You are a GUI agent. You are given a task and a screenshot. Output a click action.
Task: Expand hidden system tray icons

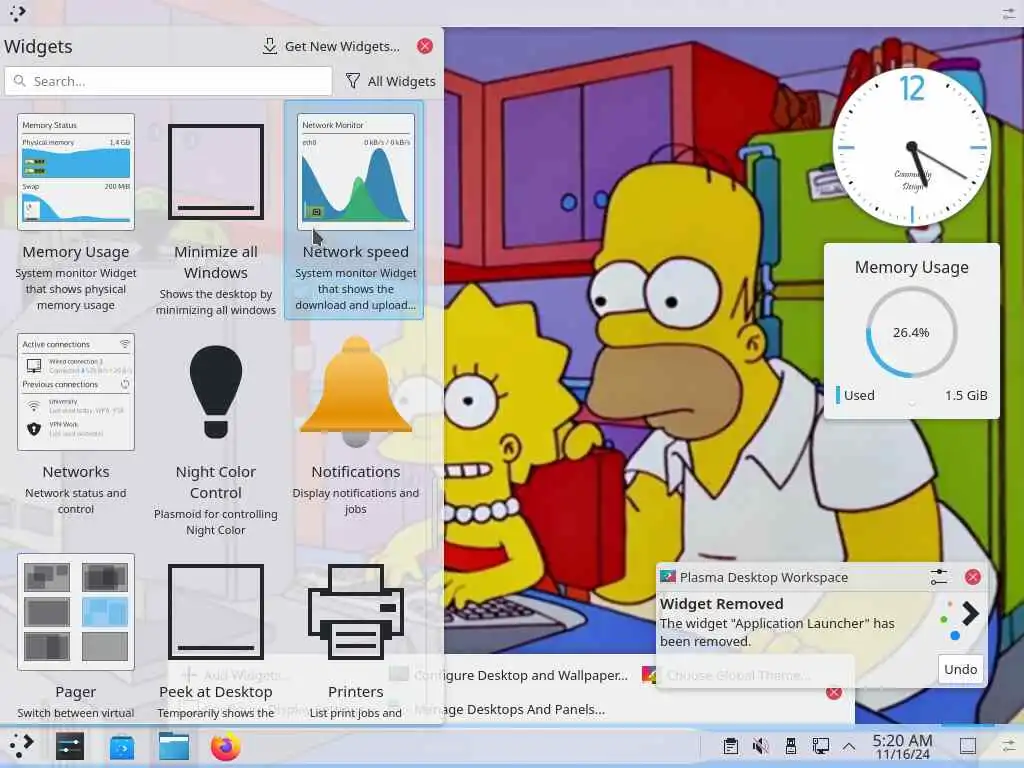point(849,746)
